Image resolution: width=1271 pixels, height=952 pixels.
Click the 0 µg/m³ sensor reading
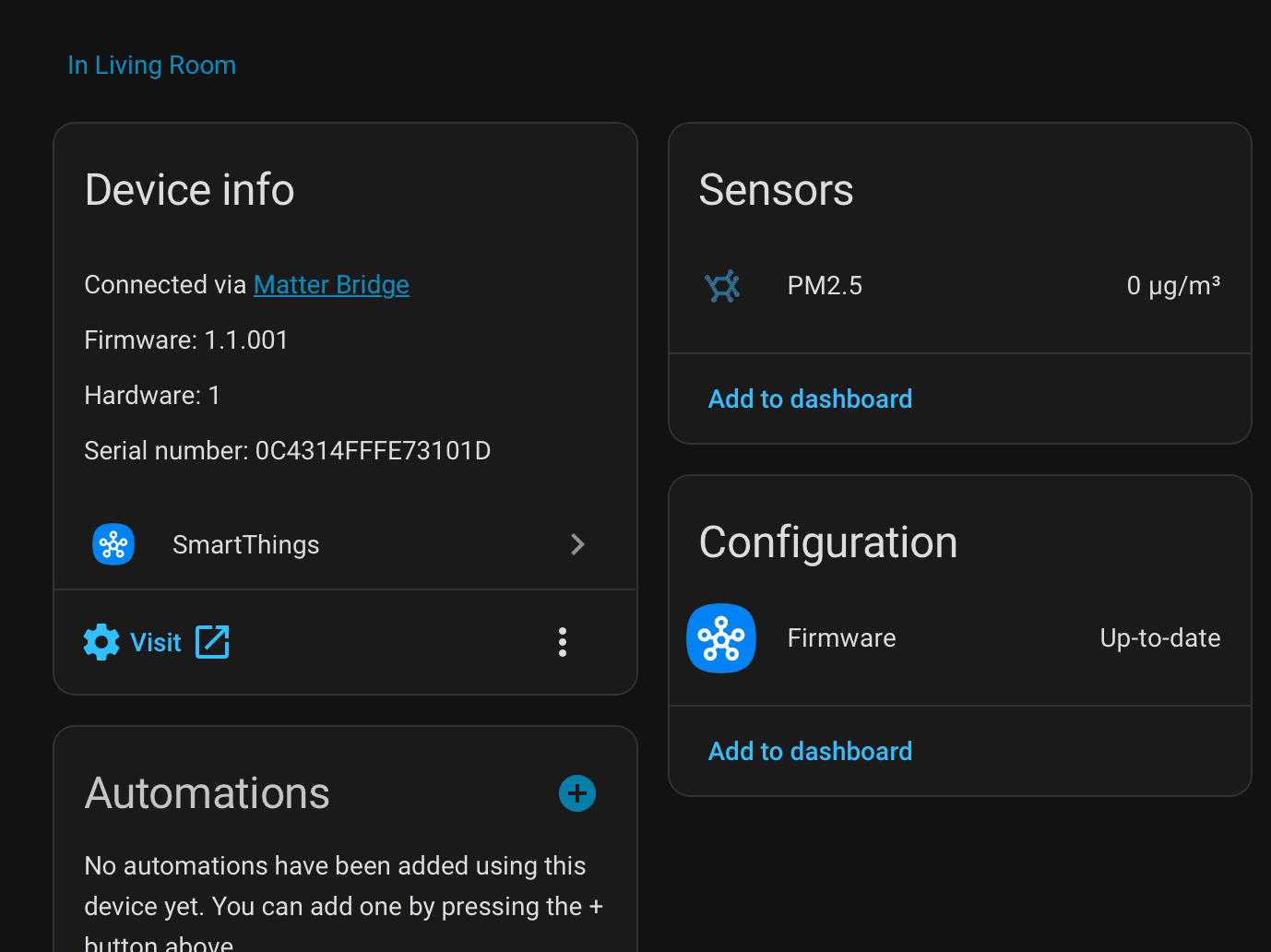pos(1172,286)
